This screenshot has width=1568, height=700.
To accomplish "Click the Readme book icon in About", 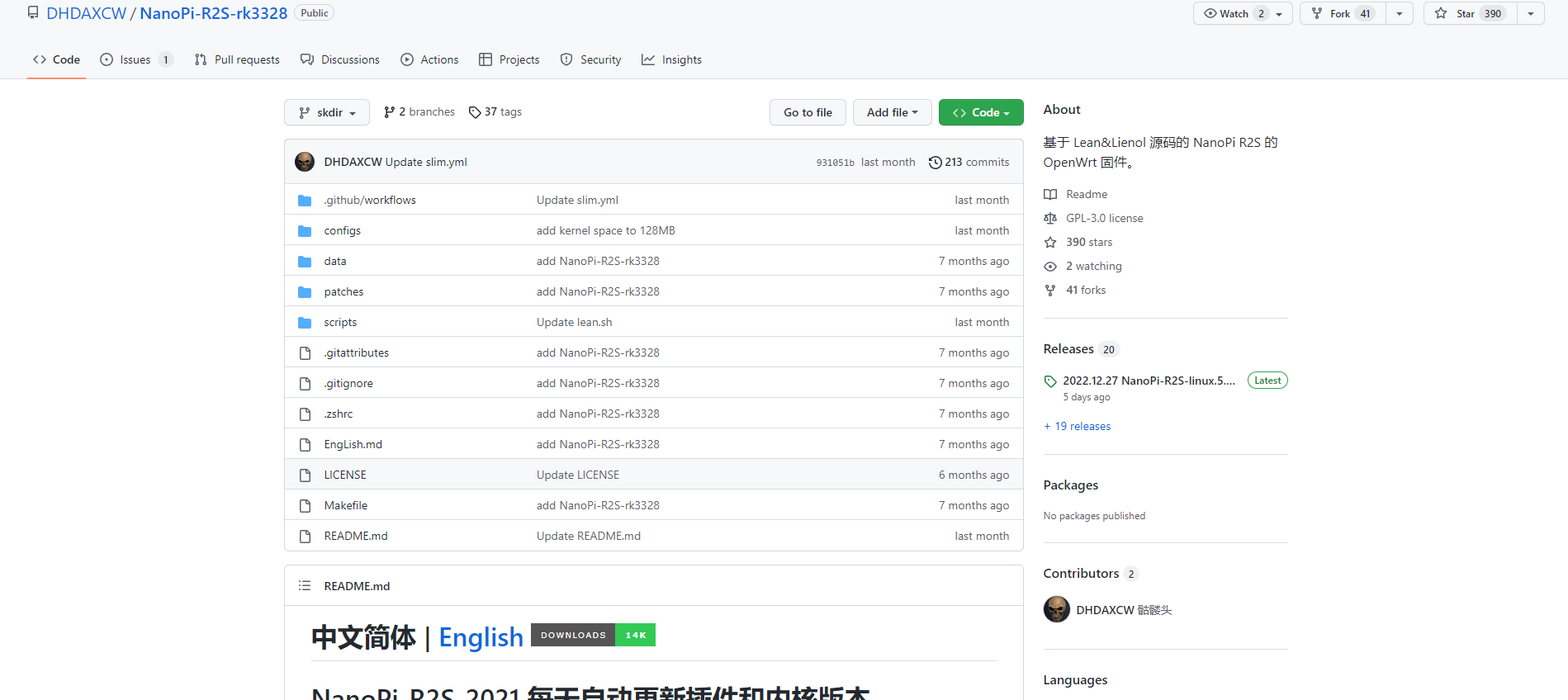I will tap(1050, 194).
